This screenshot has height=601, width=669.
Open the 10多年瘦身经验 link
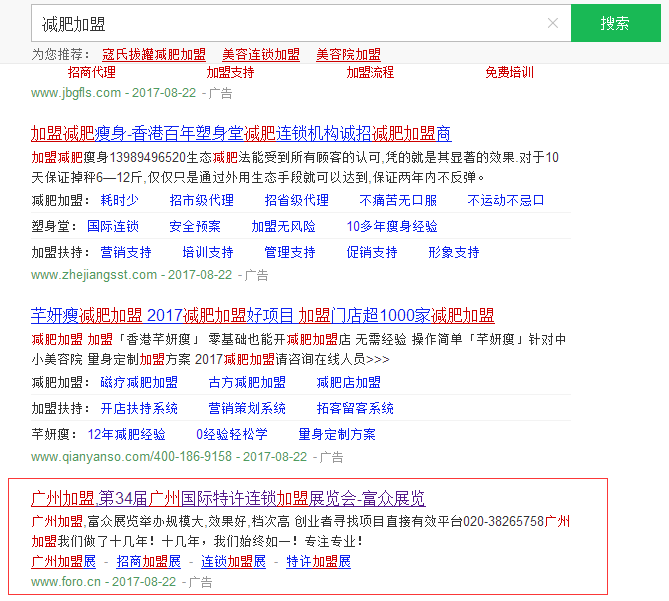(392, 226)
